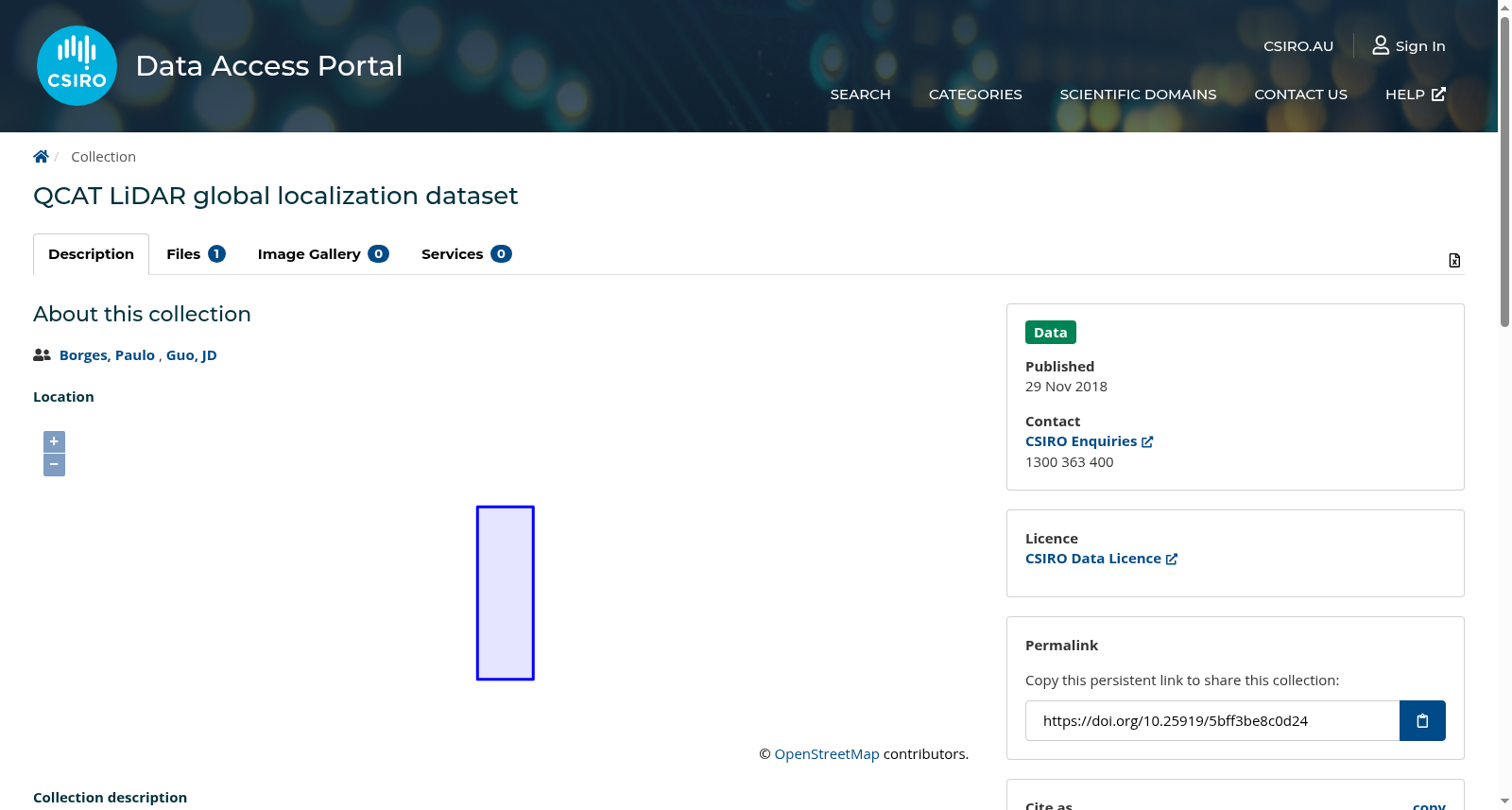
Task: Switch to the Description tab
Action: click(x=91, y=254)
